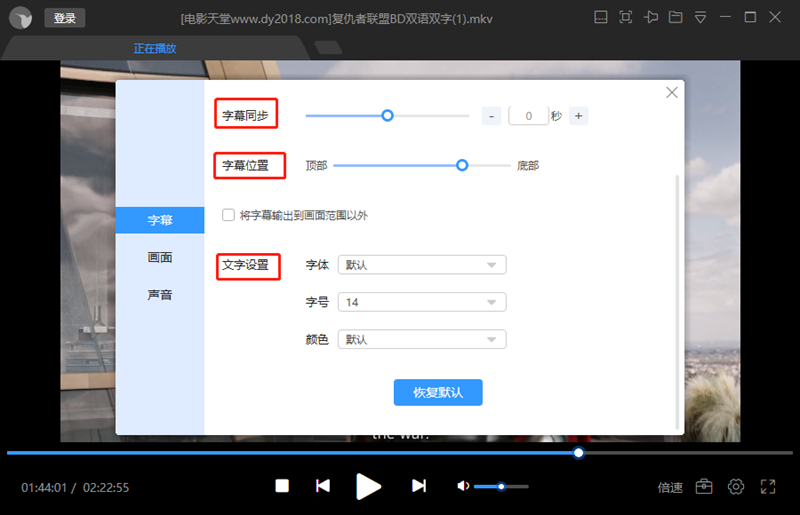The width and height of the screenshot is (800, 515).
Task: Click the 登录 login button
Action: tap(65, 18)
